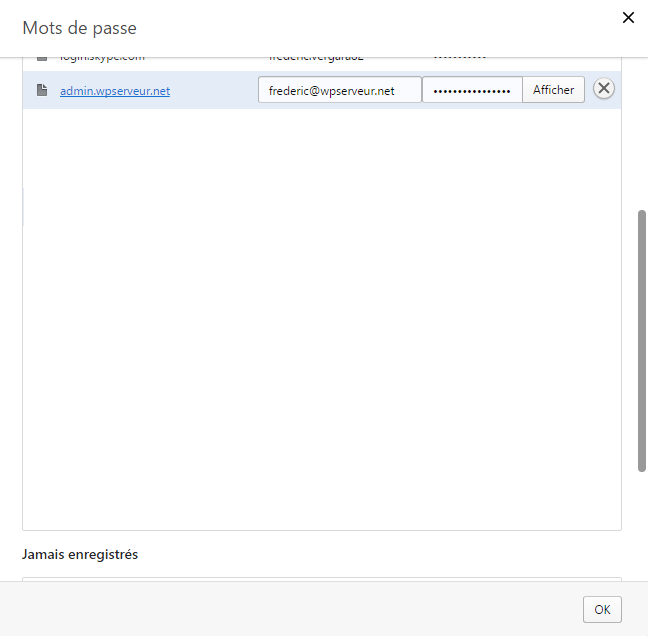
Task: Close the Mots de passe dialog
Action: (628, 17)
